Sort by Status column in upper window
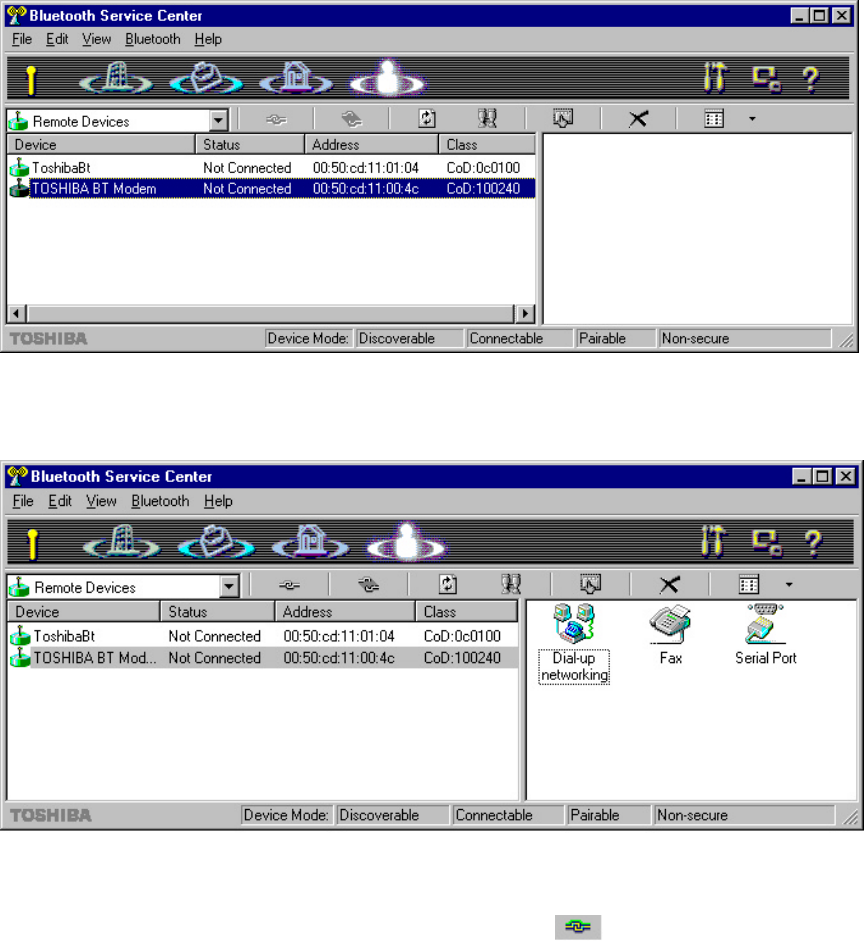 point(250,145)
